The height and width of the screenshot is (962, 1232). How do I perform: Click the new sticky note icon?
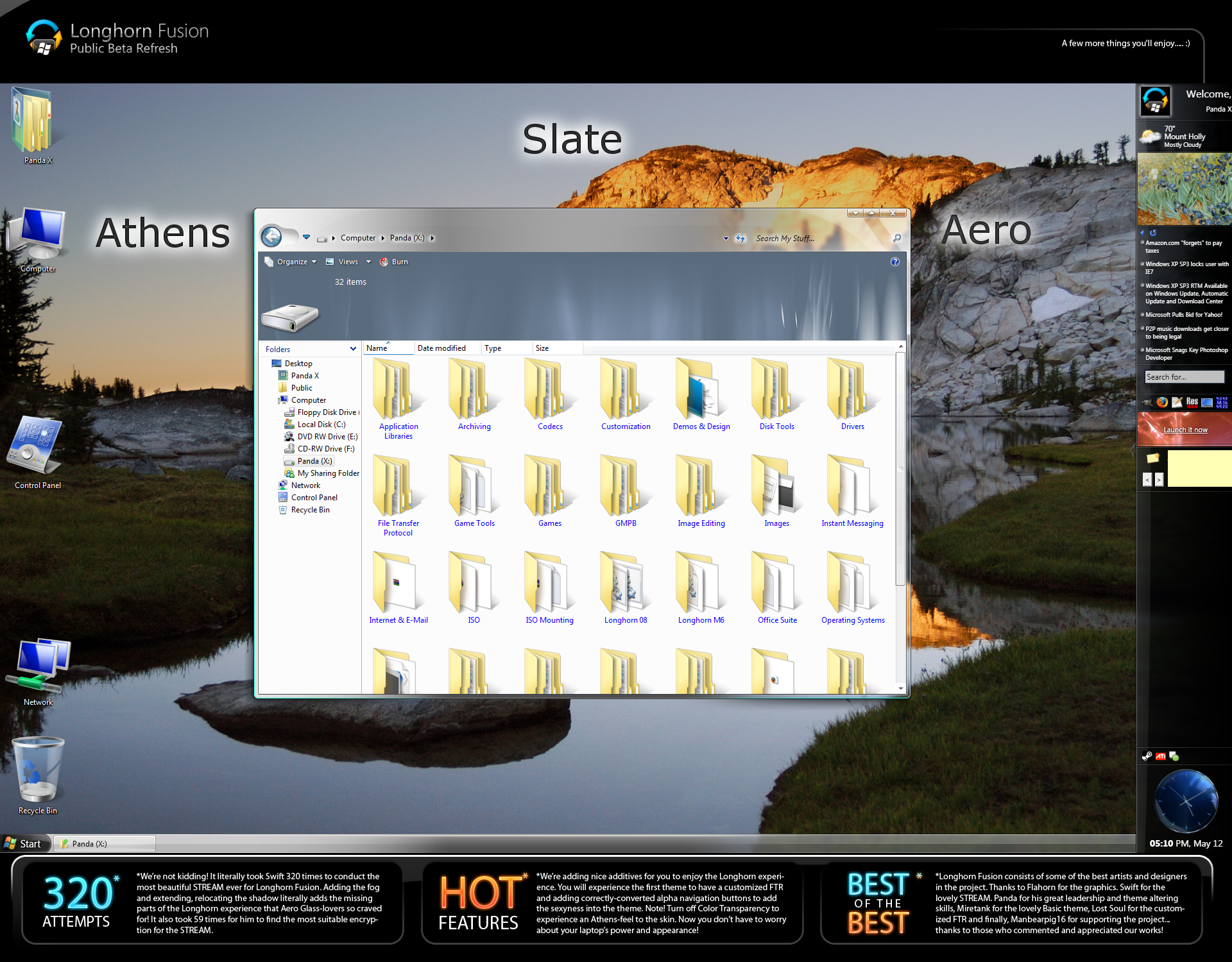pyautogui.click(x=1153, y=458)
